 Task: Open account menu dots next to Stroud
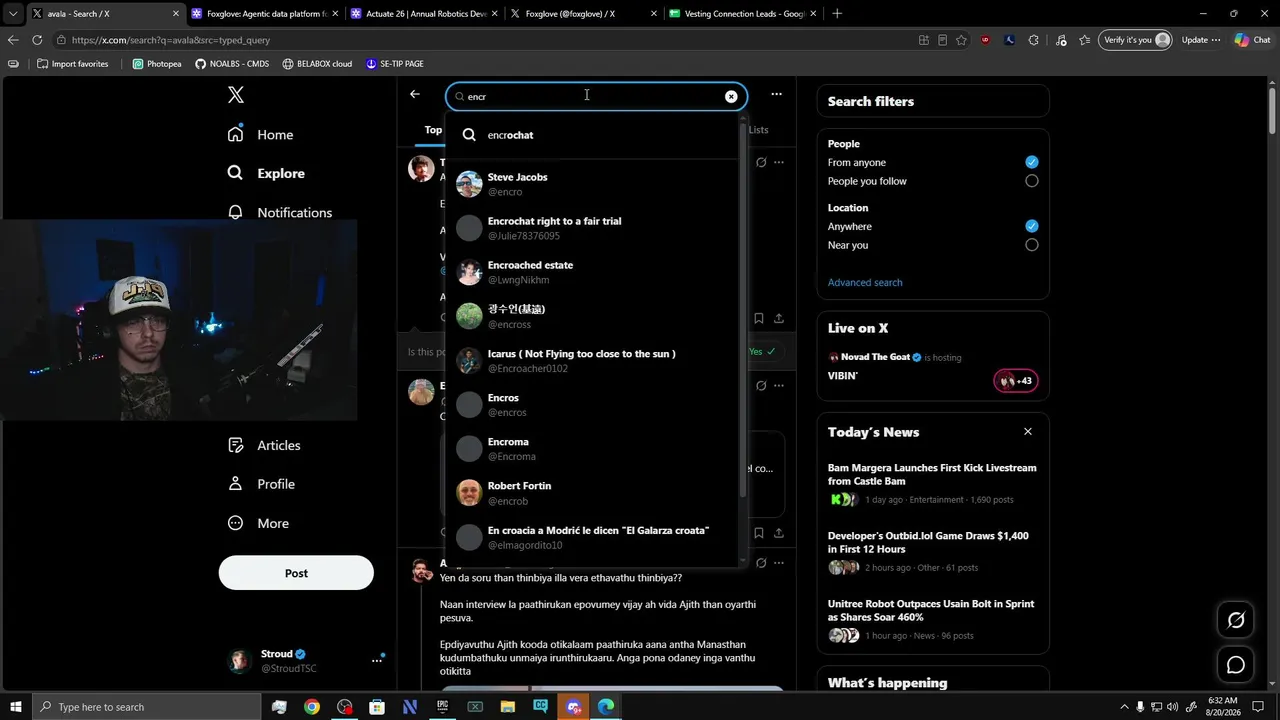[x=377, y=659]
